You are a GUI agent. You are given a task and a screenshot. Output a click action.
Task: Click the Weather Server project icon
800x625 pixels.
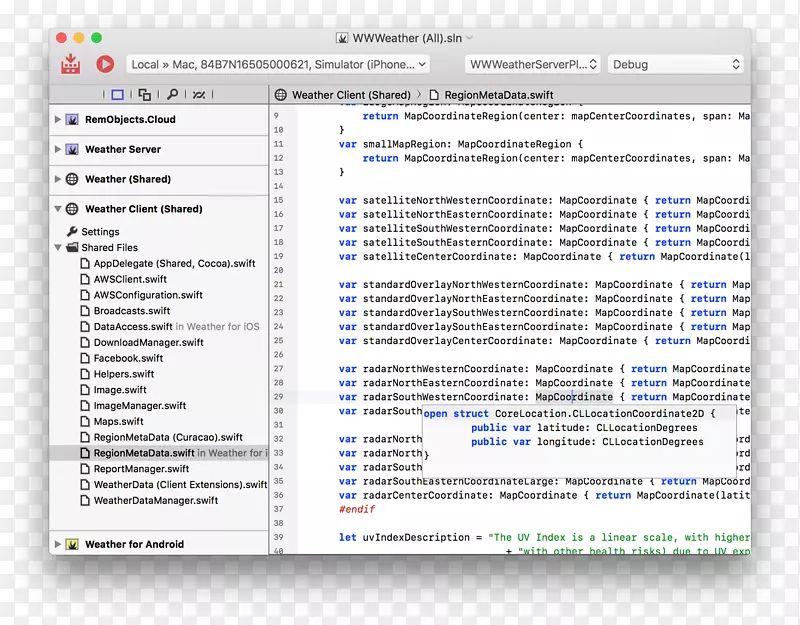pyautogui.click(x=72, y=149)
